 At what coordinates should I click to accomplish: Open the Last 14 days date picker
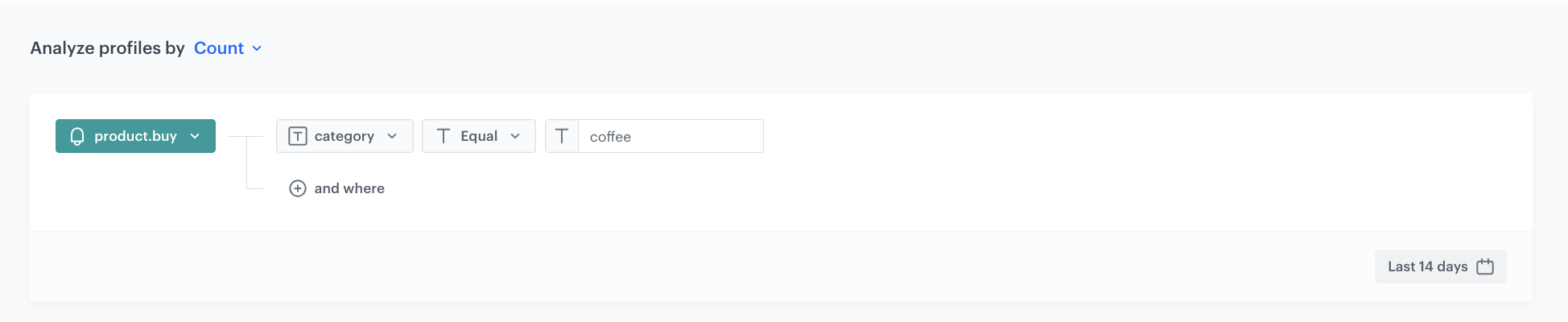pos(1427,266)
